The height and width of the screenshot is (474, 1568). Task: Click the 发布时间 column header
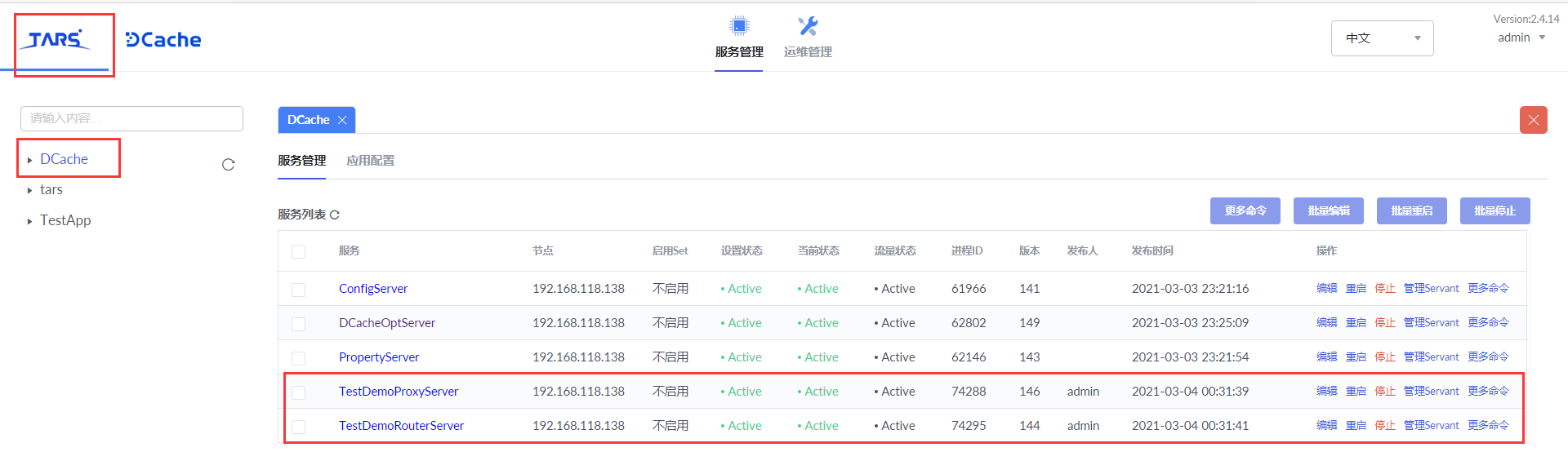(x=1152, y=250)
